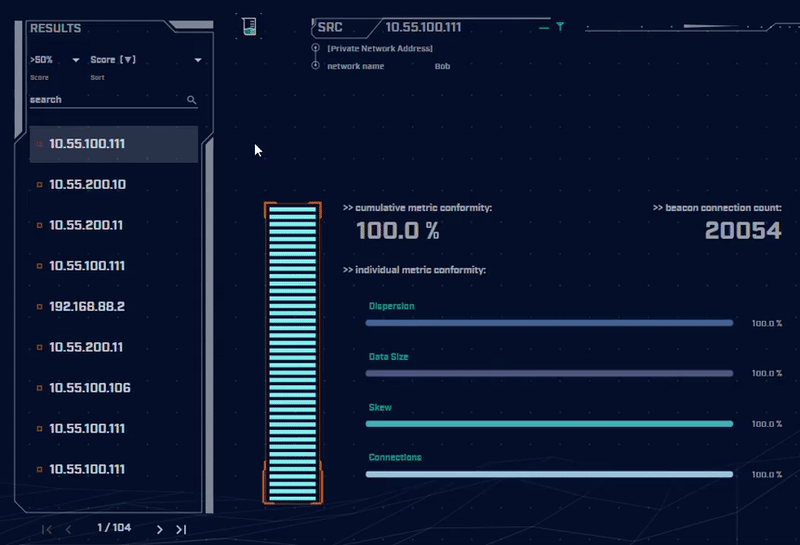Go to previous results page
Image resolution: width=800 pixels, height=545 pixels.
click(x=68, y=530)
